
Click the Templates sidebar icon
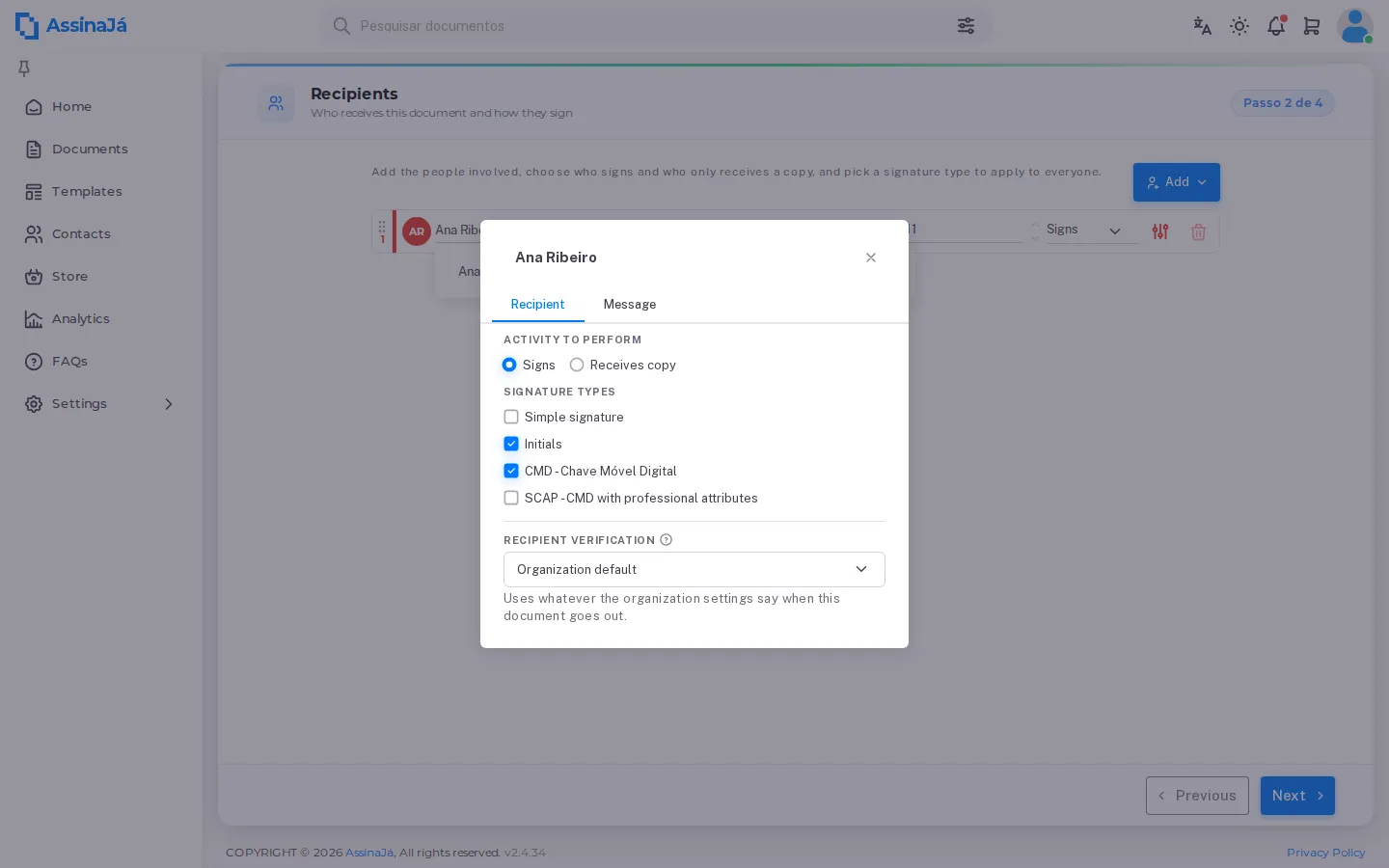coord(34,192)
